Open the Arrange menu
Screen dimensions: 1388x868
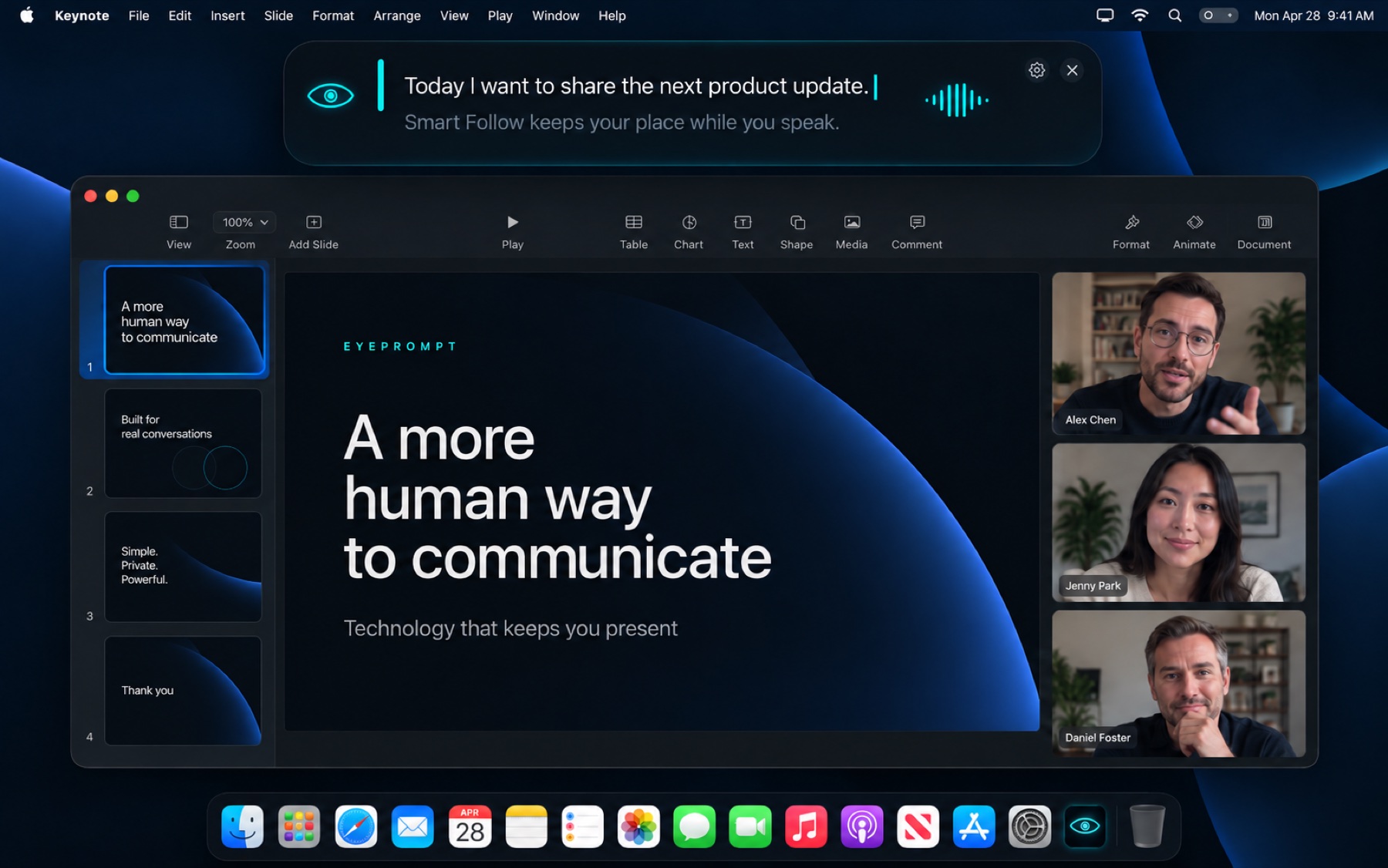(x=397, y=15)
